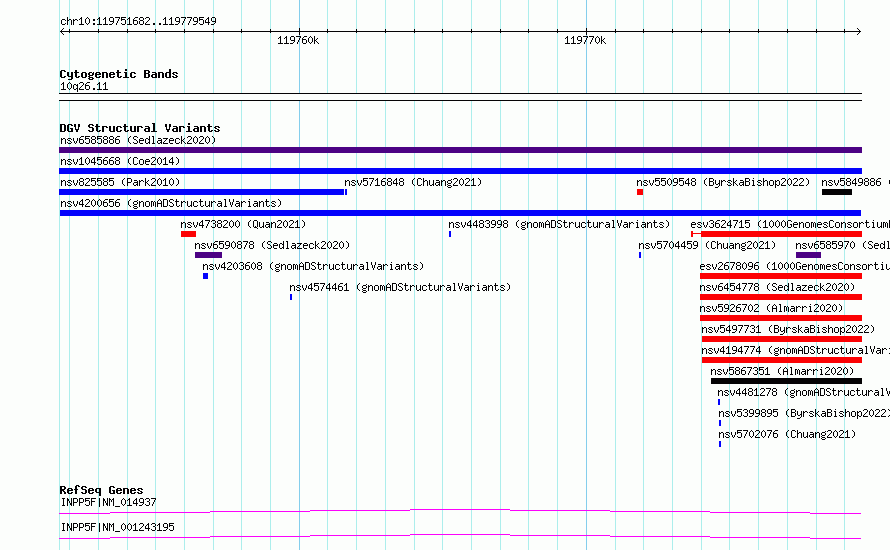Click the nsv5702076 (Chuang2021) label
This screenshot has height=550, width=890.
787,434
